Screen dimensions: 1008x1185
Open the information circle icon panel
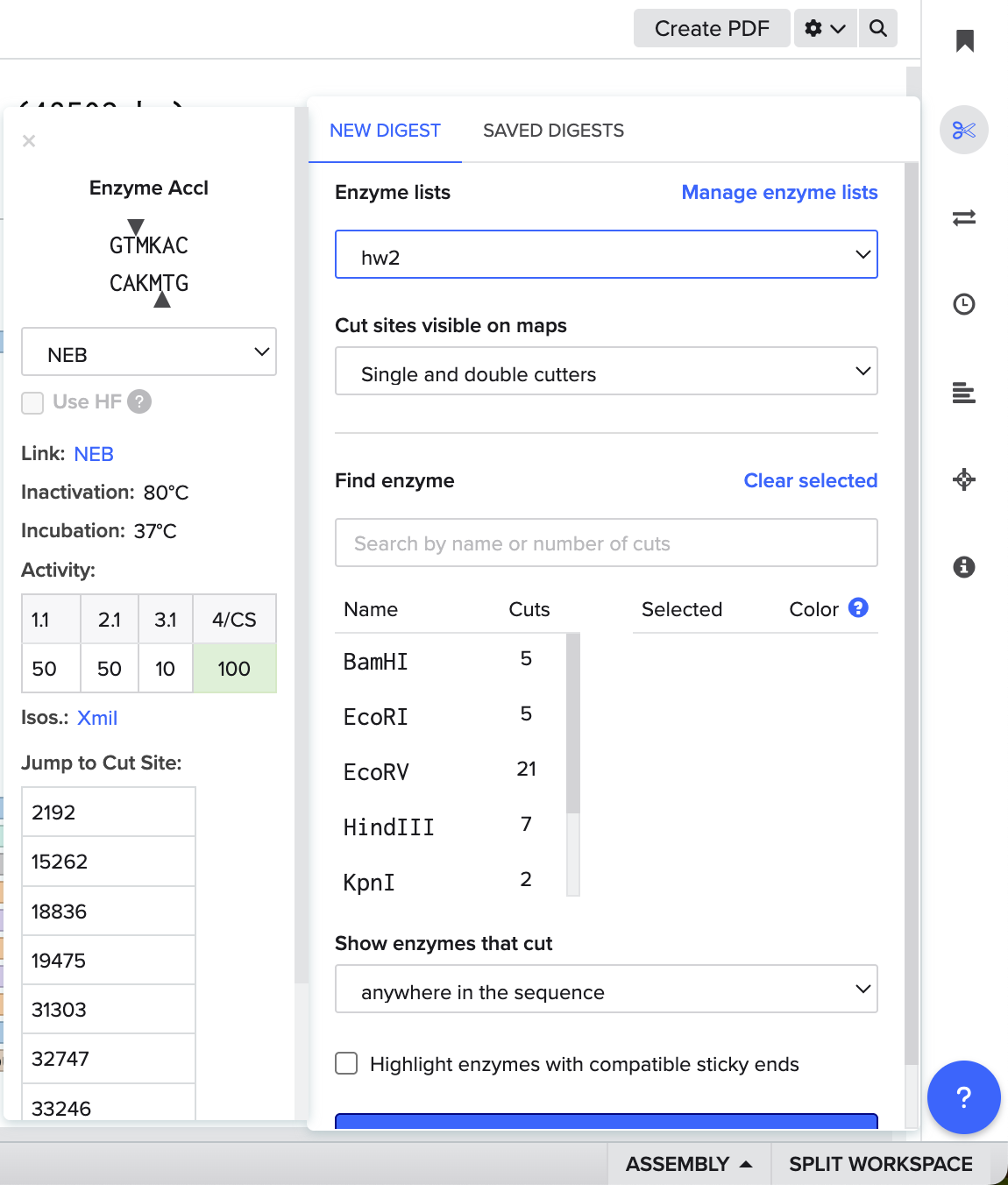pyautogui.click(x=963, y=567)
